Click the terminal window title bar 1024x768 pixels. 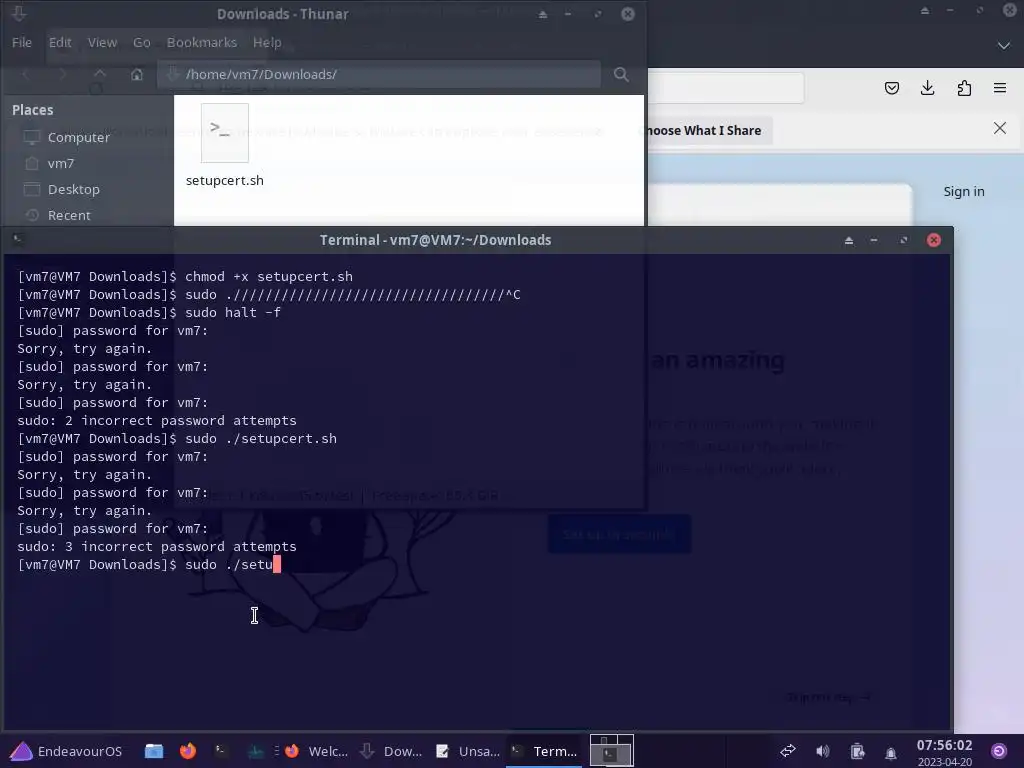click(x=435, y=240)
